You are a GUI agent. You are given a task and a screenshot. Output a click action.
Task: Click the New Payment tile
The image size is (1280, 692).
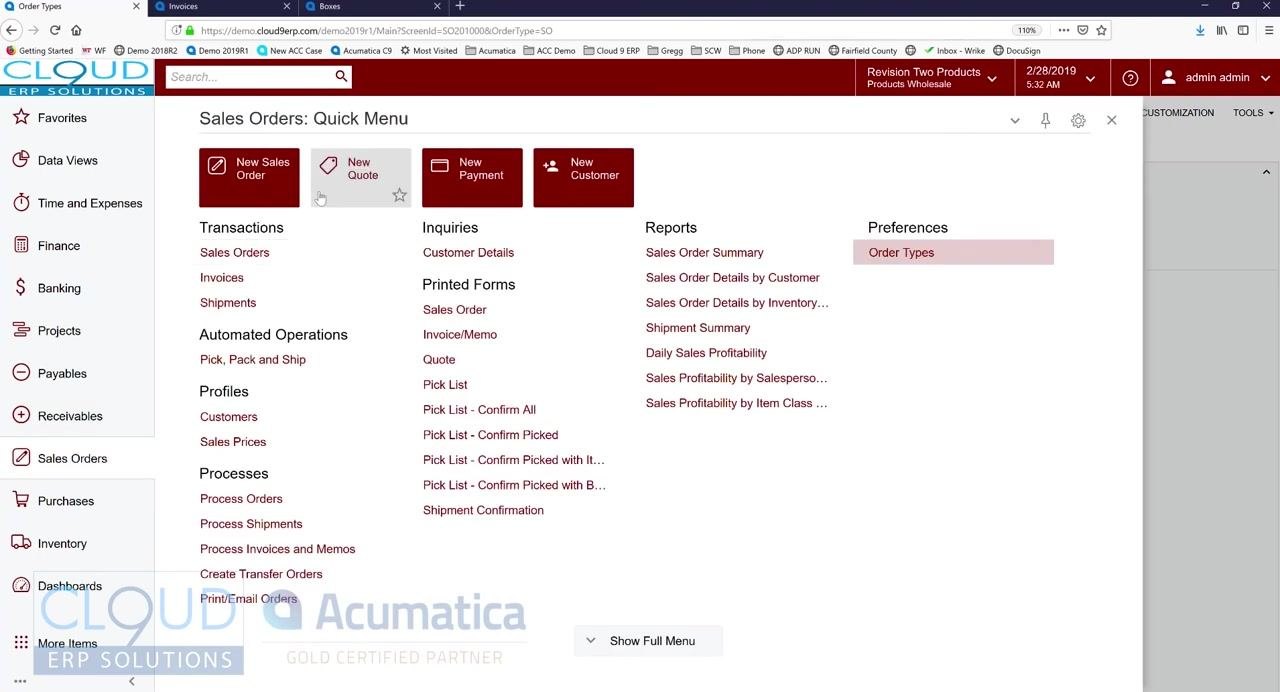pyautogui.click(x=472, y=178)
